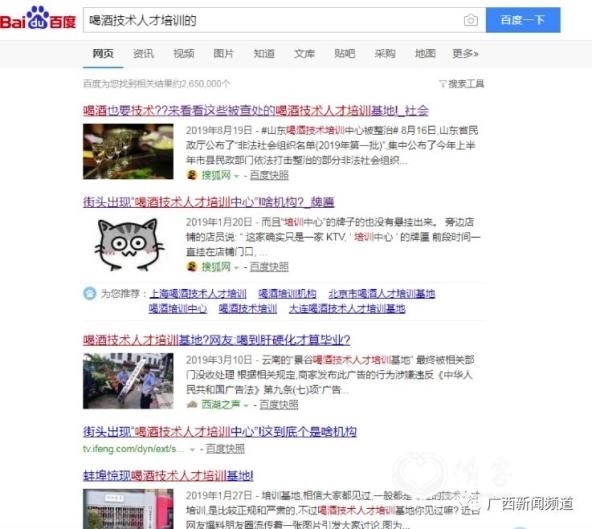
Task: Click the 西湖之声 source icon
Action: click(x=192, y=405)
